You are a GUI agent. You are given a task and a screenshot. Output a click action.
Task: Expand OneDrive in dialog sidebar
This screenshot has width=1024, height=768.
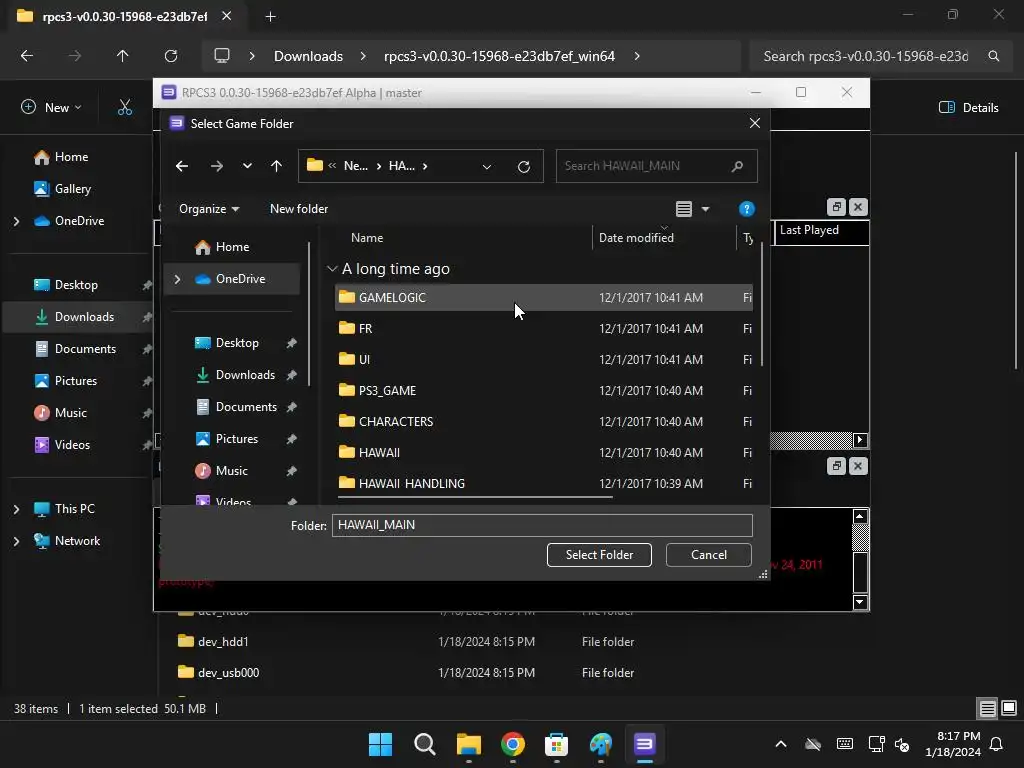pyautogui.click(x=177, y=279)
